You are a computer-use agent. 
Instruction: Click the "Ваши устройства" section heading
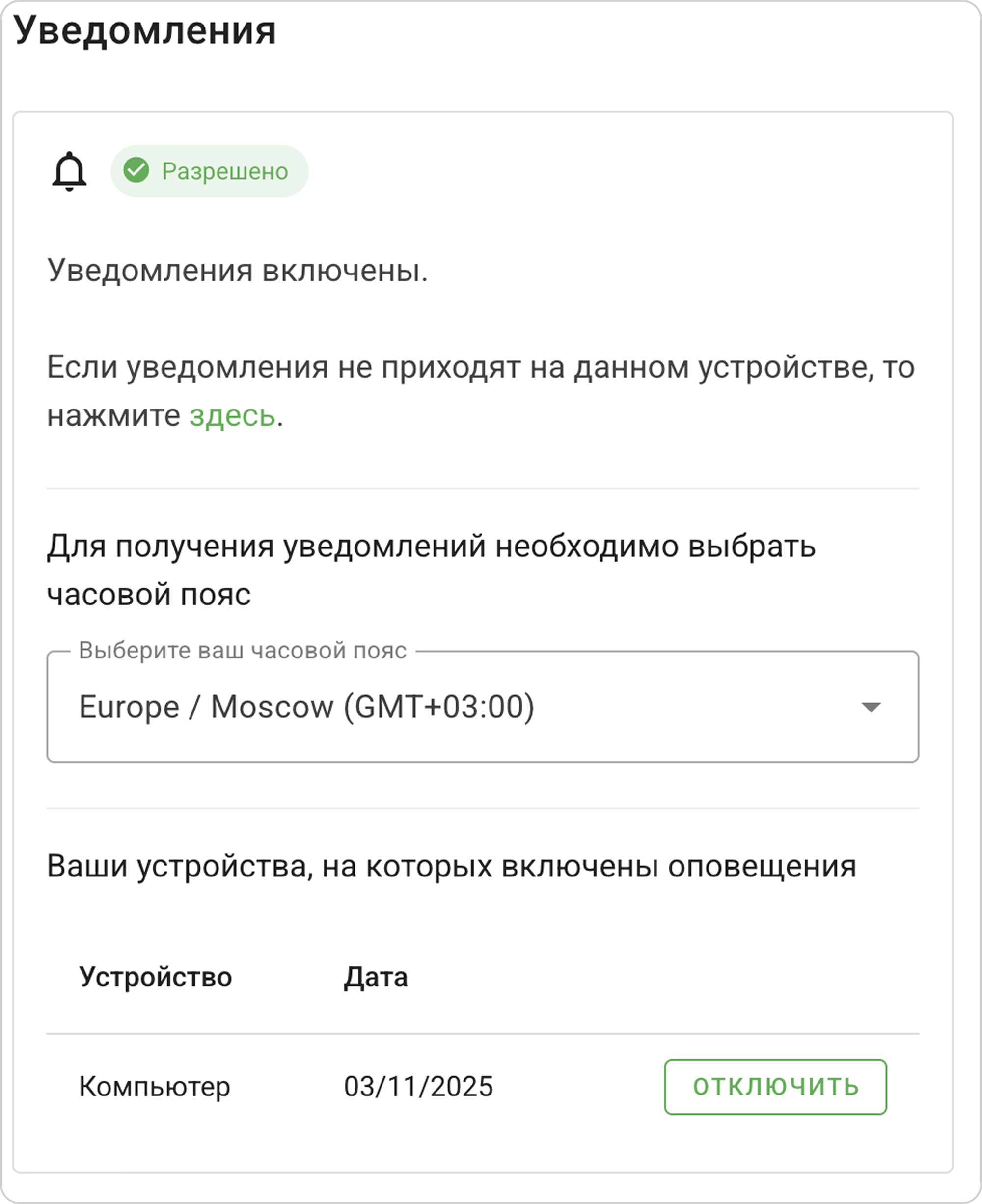coord(451,866)
